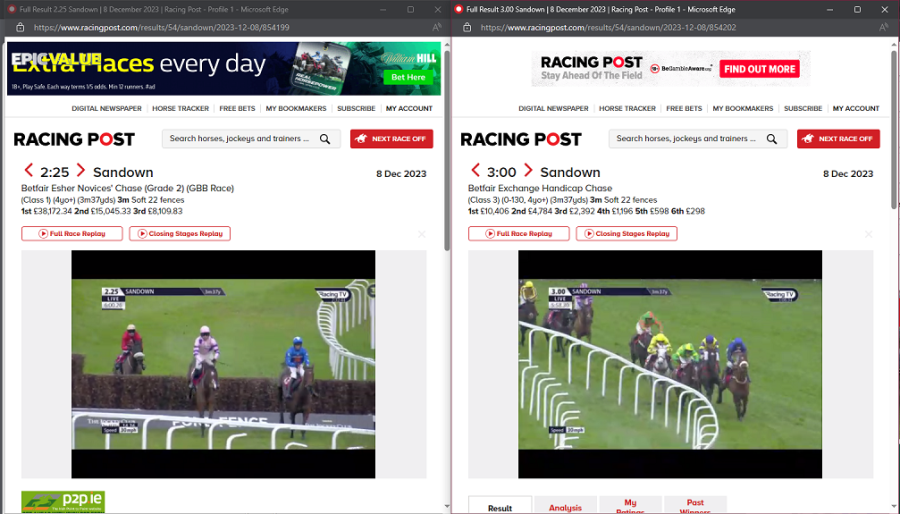Click scroll down arrow in left window

pyautogui.click(x=447, y=507)
